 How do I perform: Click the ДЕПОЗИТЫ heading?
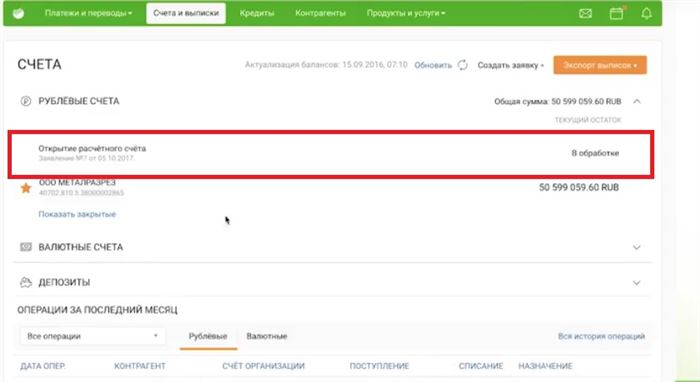(x=64, y=282)
